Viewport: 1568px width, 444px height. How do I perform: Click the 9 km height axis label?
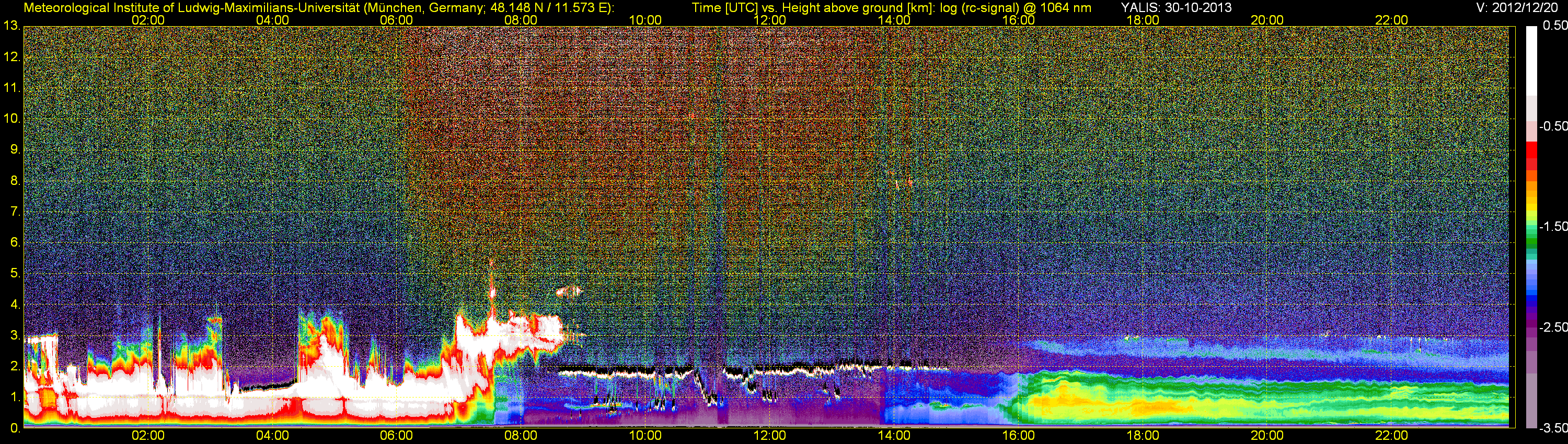tap(15, 149)
